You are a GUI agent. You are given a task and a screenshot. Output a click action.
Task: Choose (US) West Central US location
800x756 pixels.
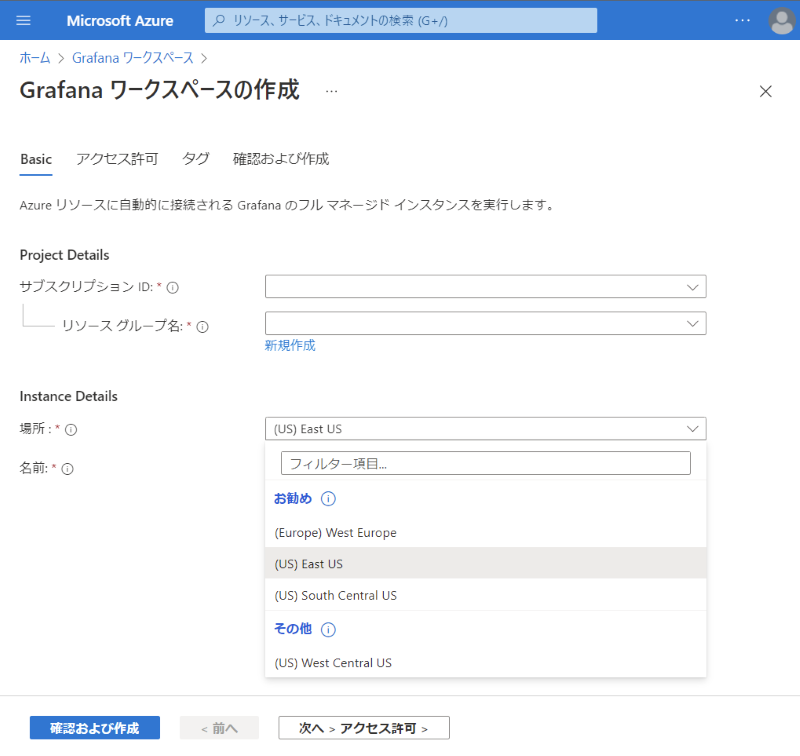(x=485, y=663)
